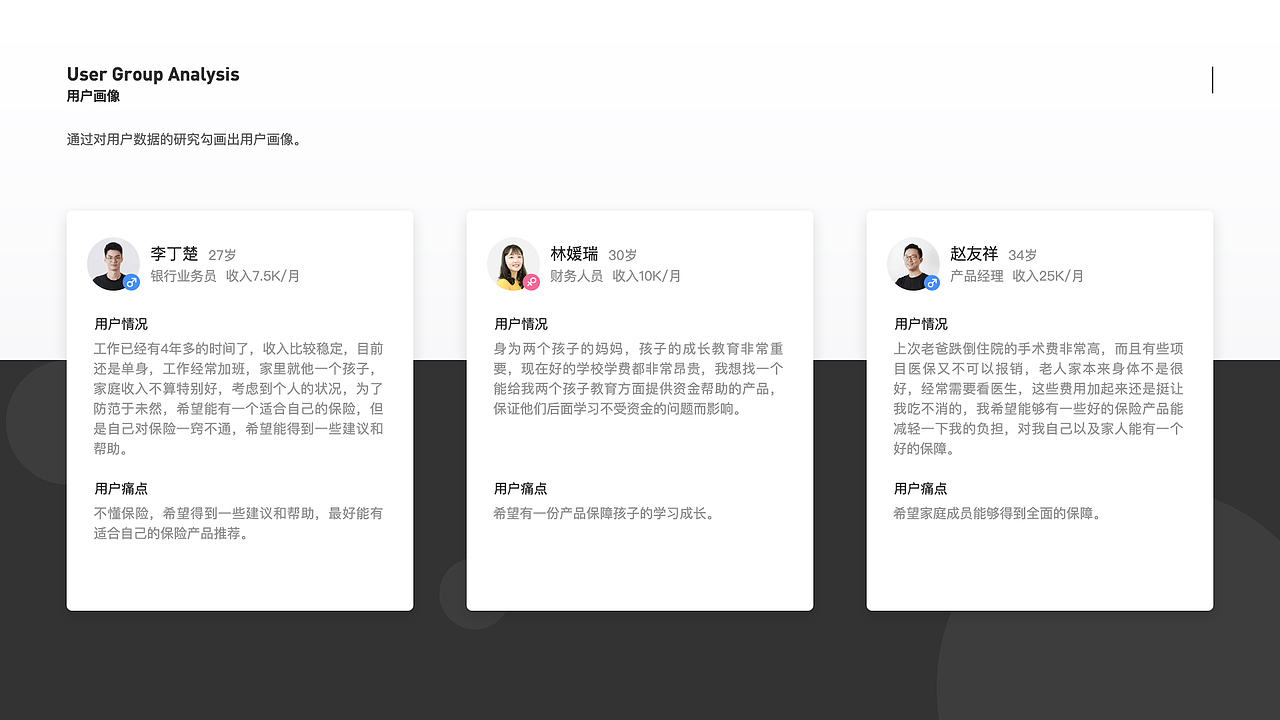Click the blue male gender icon on 李丁楚's avatar
1280x720 pixels.
tap(130, 283)
